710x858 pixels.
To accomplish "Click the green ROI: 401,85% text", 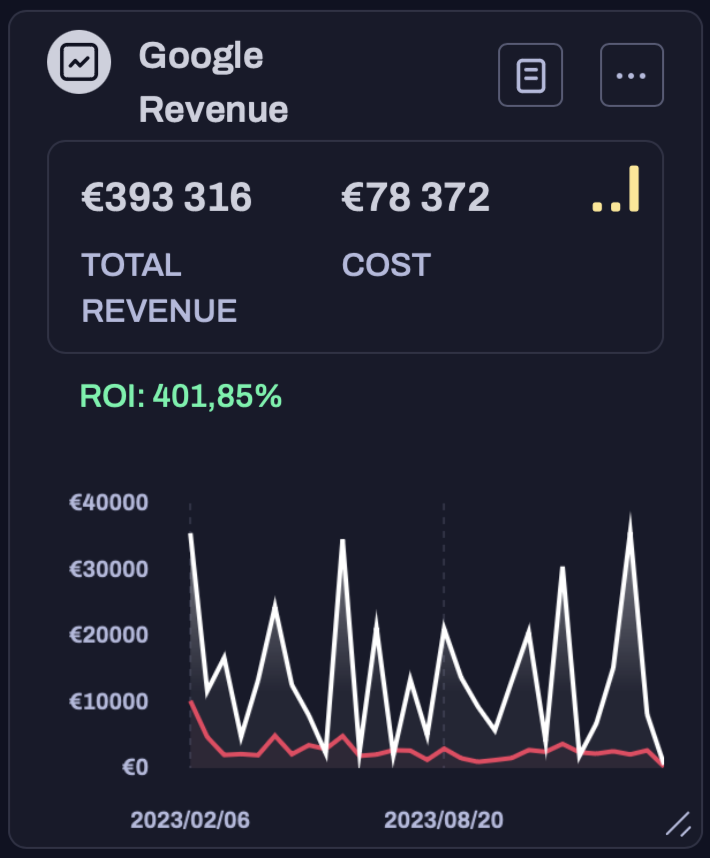I will pos(181,397).
